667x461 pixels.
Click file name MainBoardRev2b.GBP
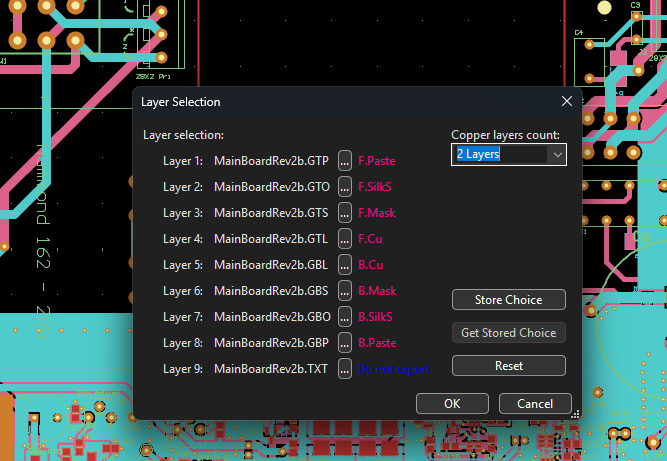point(271,343)
